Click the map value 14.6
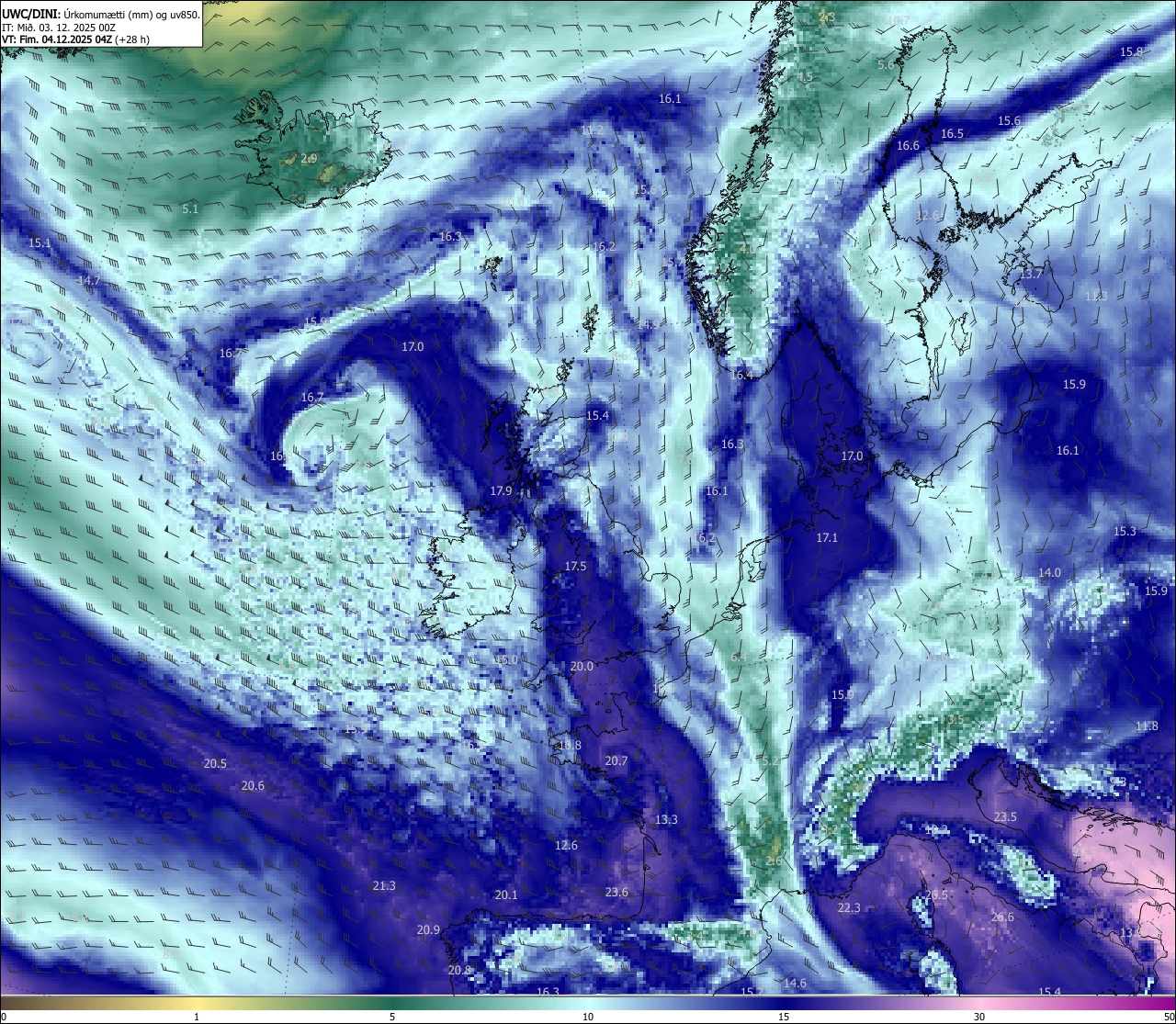Viewport: 1176px width, 1024px height. [x=795, y=984]
